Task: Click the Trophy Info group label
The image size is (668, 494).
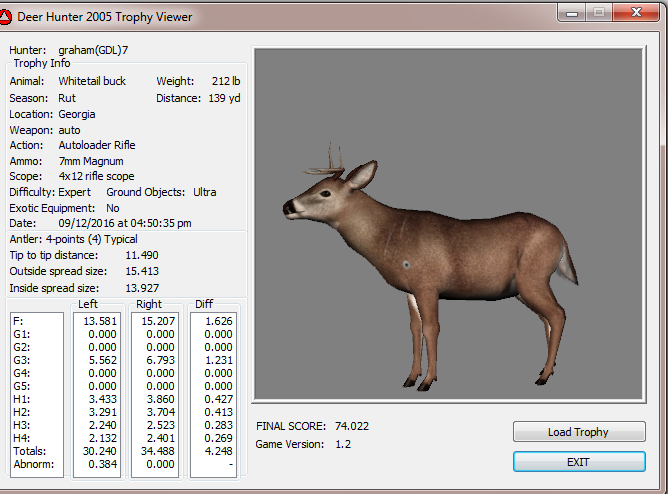Action: (x=42, y=63)
